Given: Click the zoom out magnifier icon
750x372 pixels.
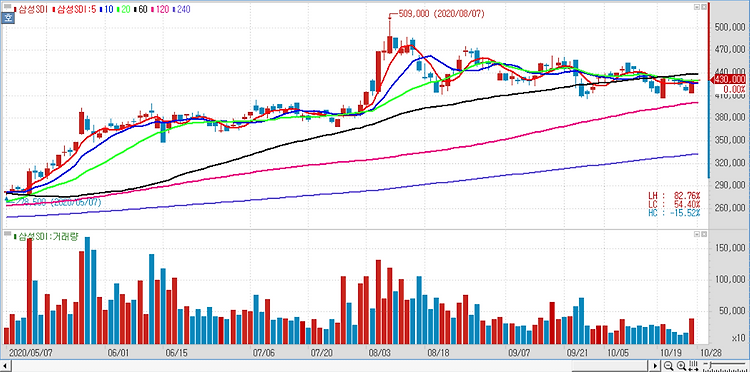Looking at the screenshot, I should click(668, 367).
